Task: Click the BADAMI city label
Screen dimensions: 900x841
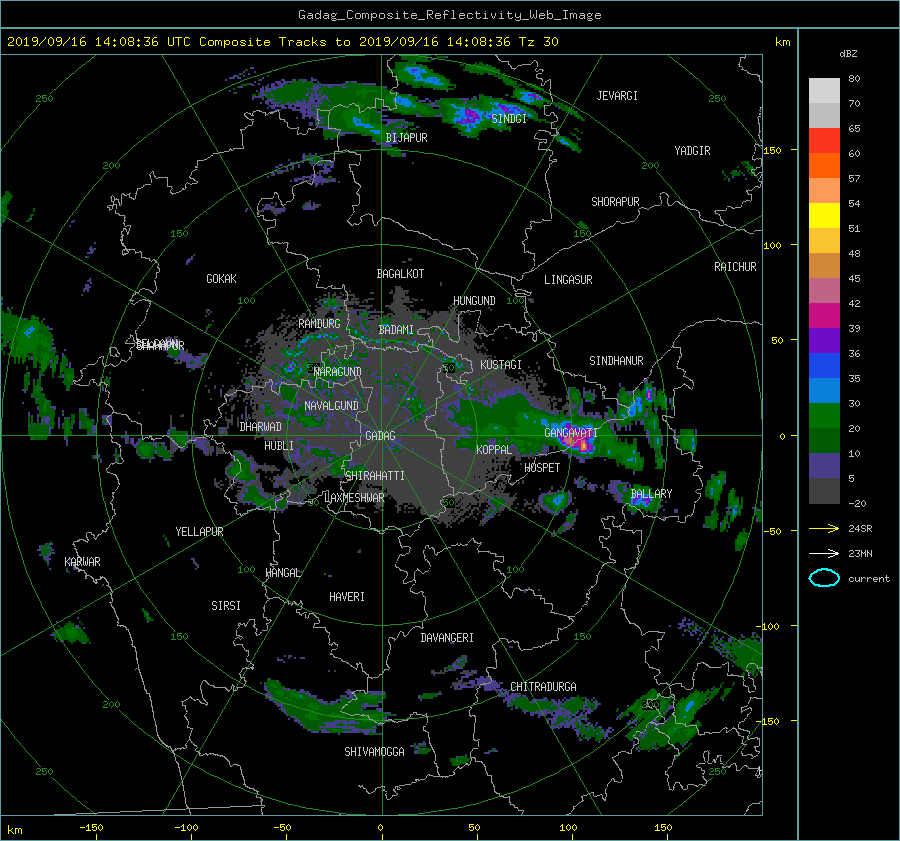Action: pos(396,330)
